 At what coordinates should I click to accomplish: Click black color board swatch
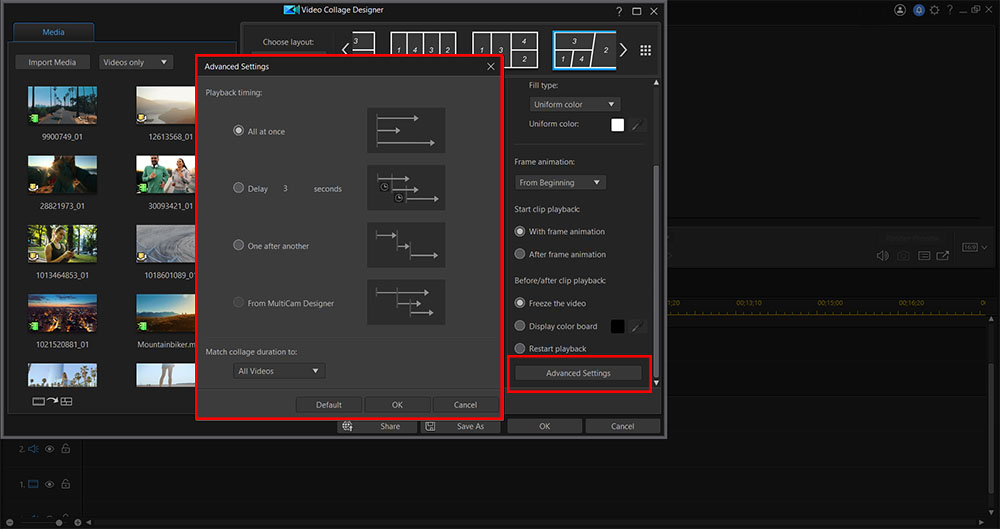click(x=617, y=327)
